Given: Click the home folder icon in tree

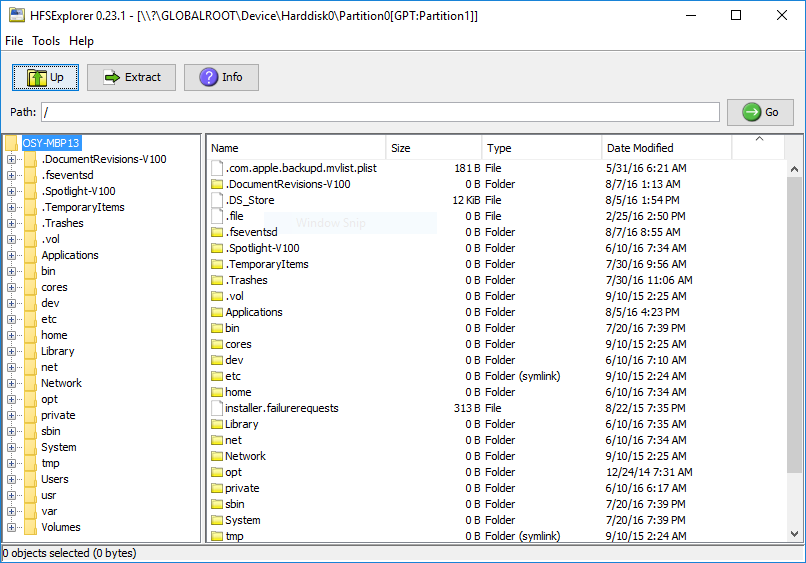Looking at the screenshot, I should coord(31,335).
